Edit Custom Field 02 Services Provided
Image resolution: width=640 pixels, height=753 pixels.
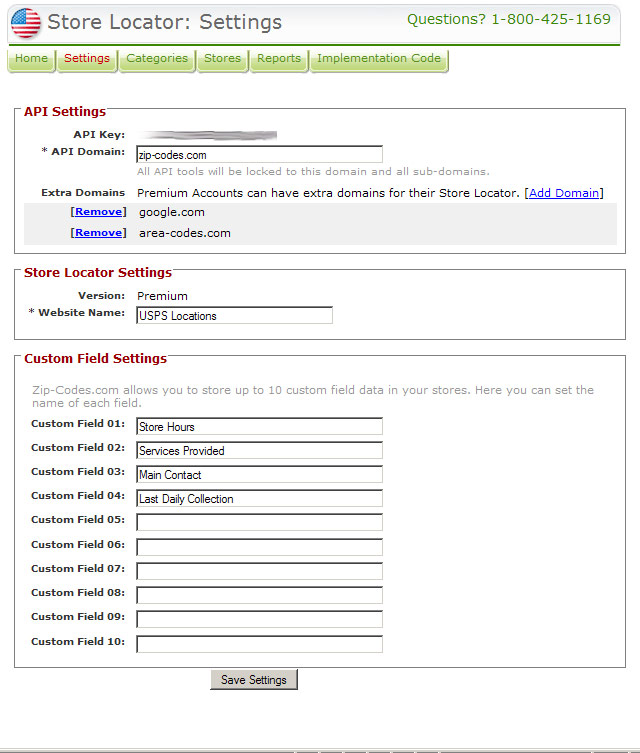(x=259, y=450)
